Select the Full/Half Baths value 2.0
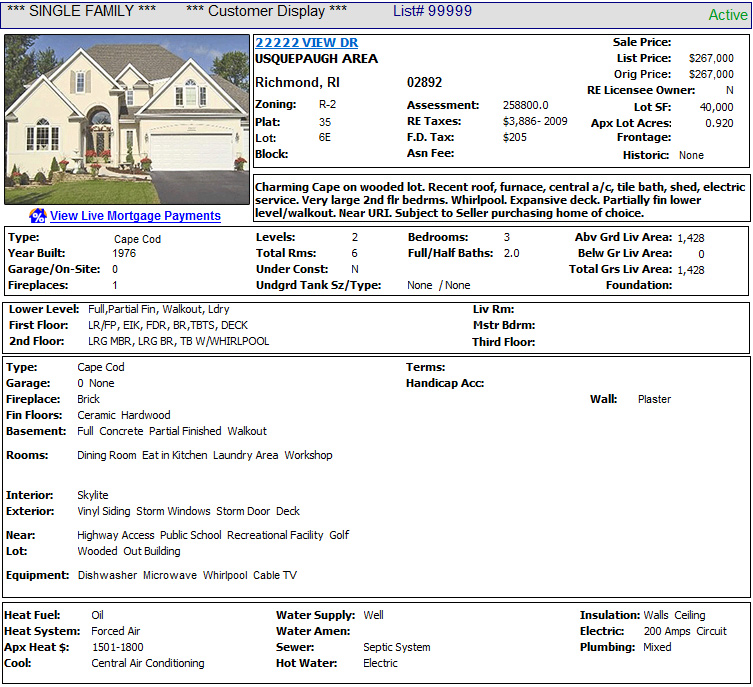This screenshot has width=753, height=687. click(511, 253)
